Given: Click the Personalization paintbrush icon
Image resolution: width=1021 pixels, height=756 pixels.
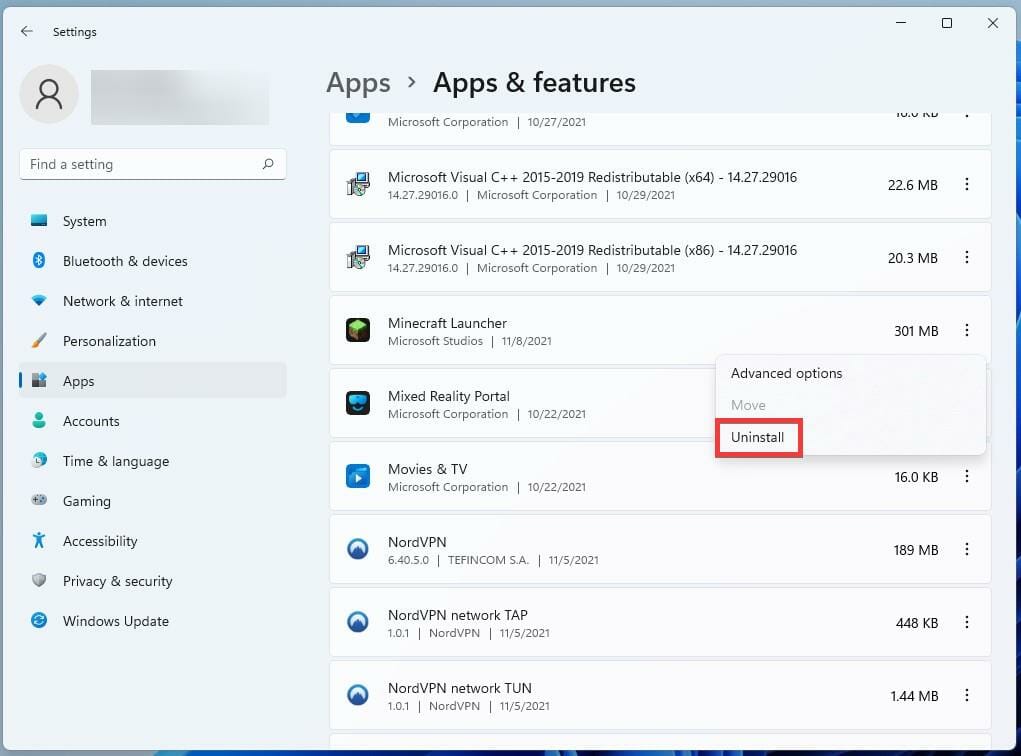Looking at the screenshot, I should coord(39,341).
